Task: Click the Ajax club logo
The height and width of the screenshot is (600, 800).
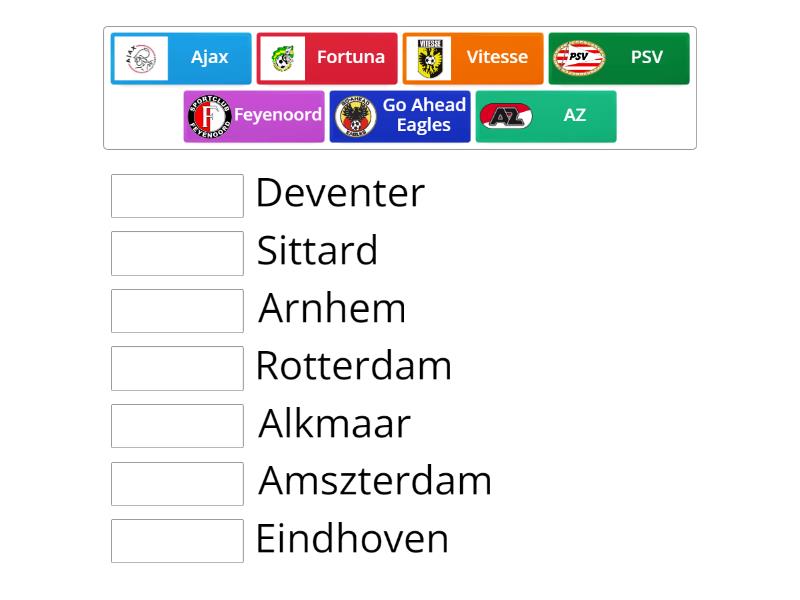Action: coord(141,58)
